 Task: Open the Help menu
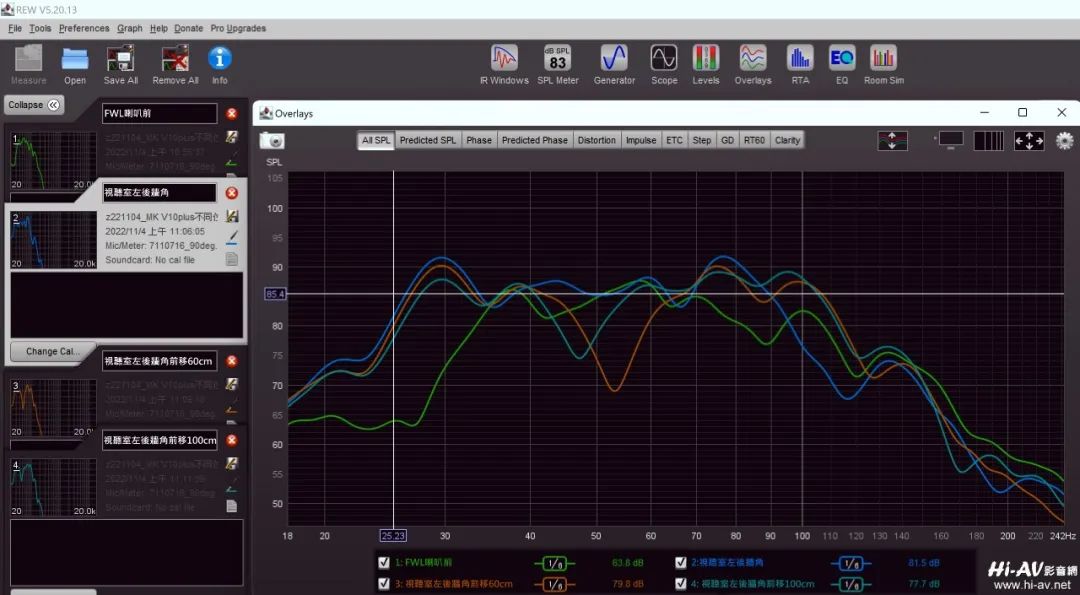(158, 28)
